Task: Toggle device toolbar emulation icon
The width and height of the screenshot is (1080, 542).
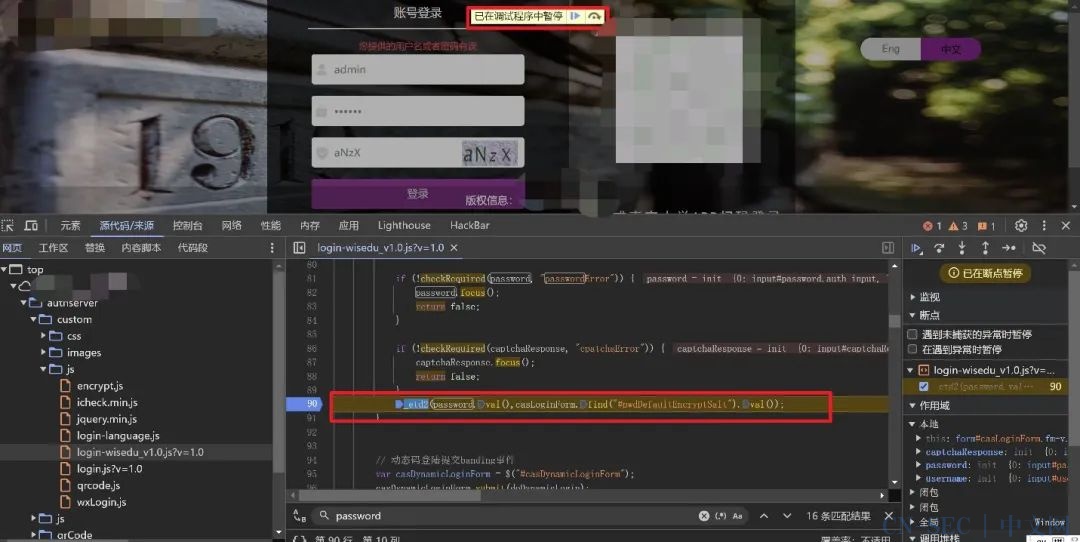Action: [x=31, y=225]
